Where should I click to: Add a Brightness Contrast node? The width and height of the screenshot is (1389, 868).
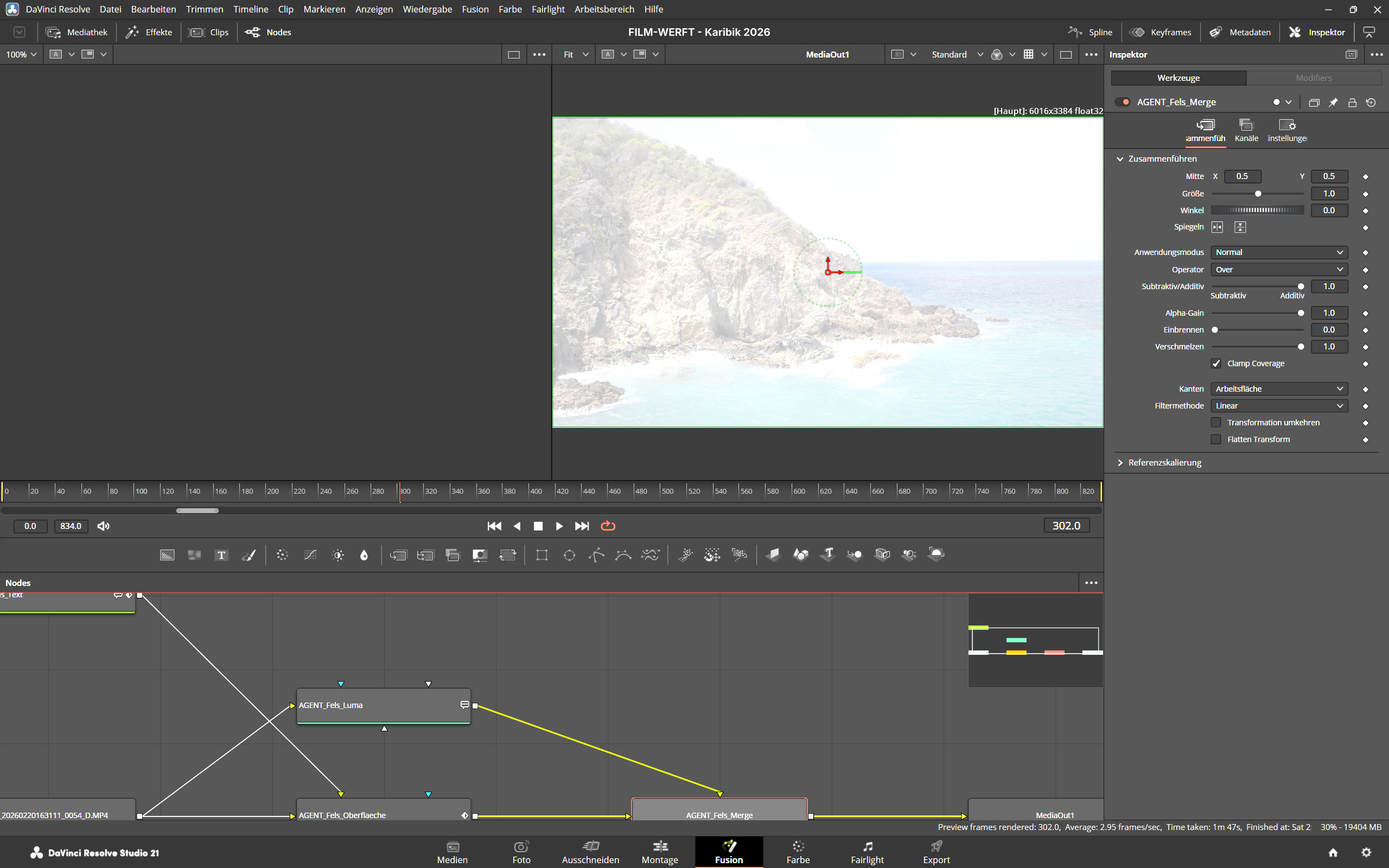point(338,555)
